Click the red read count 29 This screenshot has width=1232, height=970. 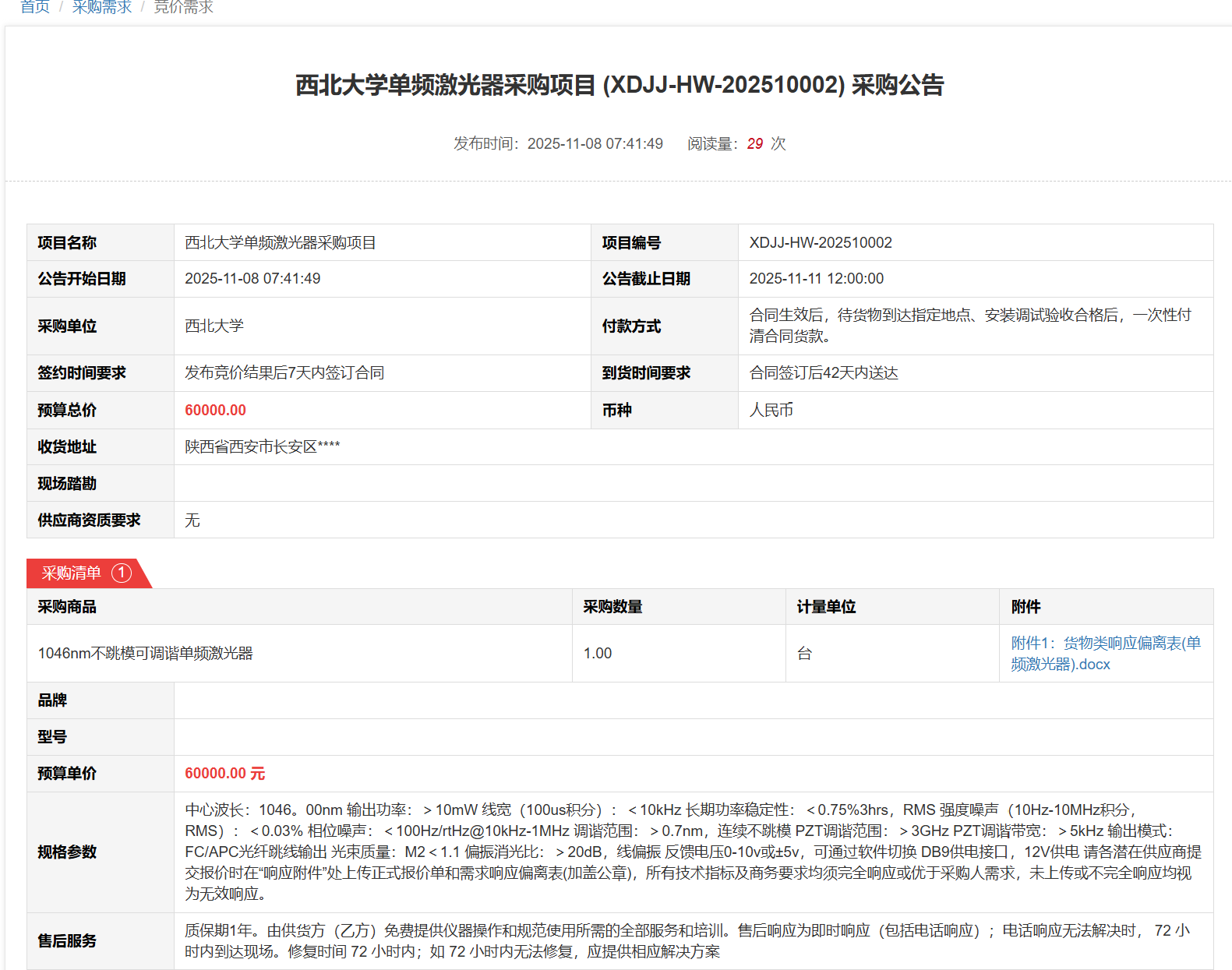click(x=754, y=144)
